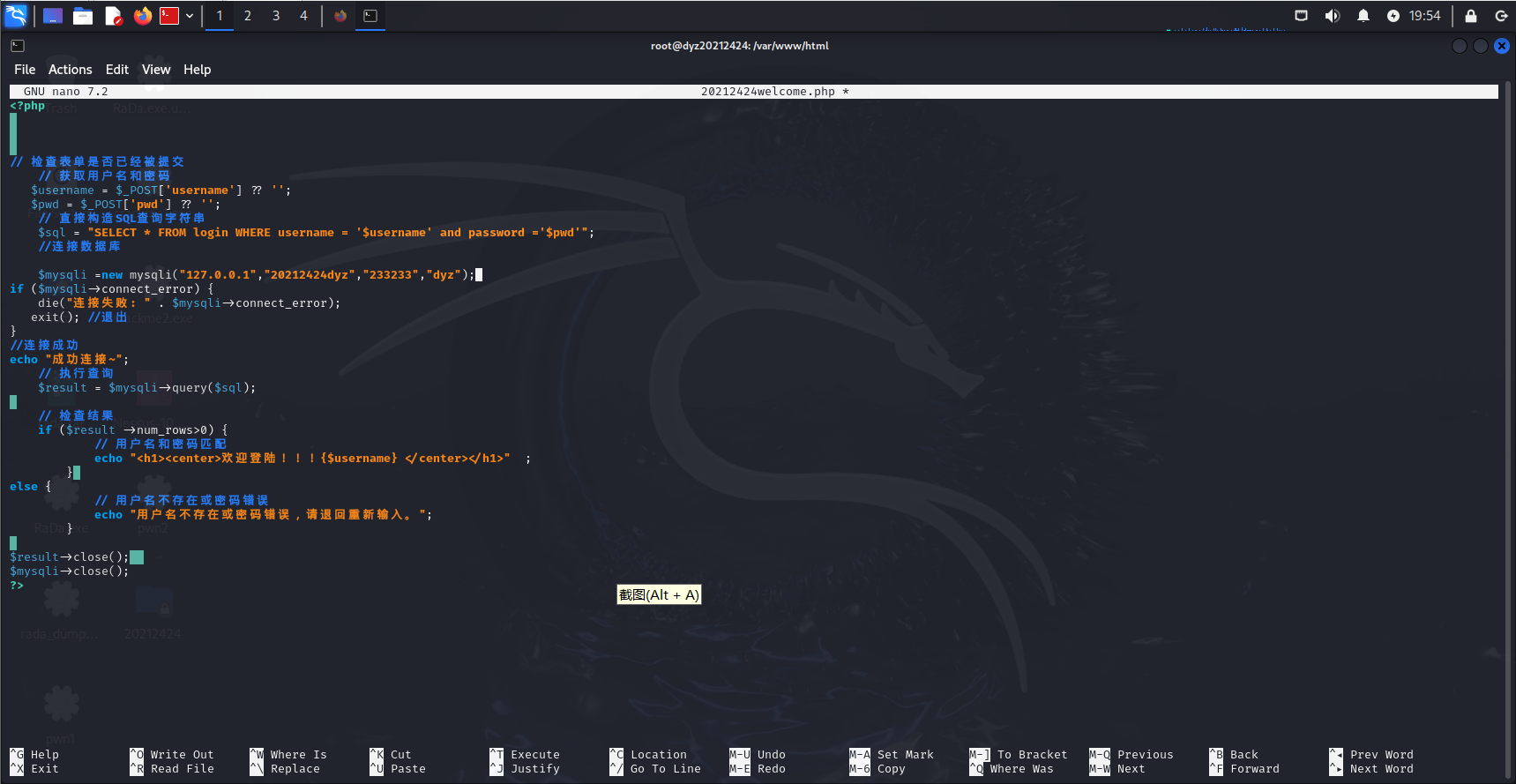
Task: Open the View menu
Action: (156, 70)
